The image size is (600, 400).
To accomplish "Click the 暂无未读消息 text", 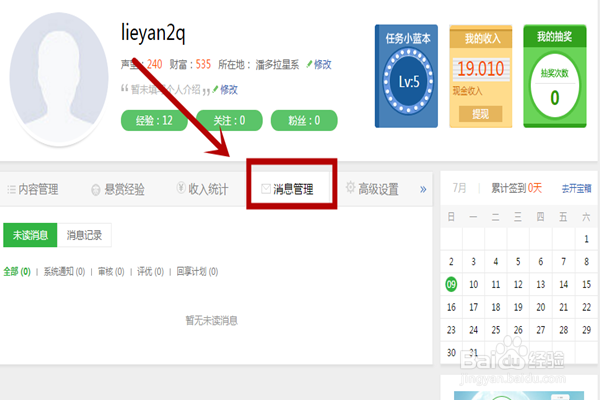I will (212, 320).
